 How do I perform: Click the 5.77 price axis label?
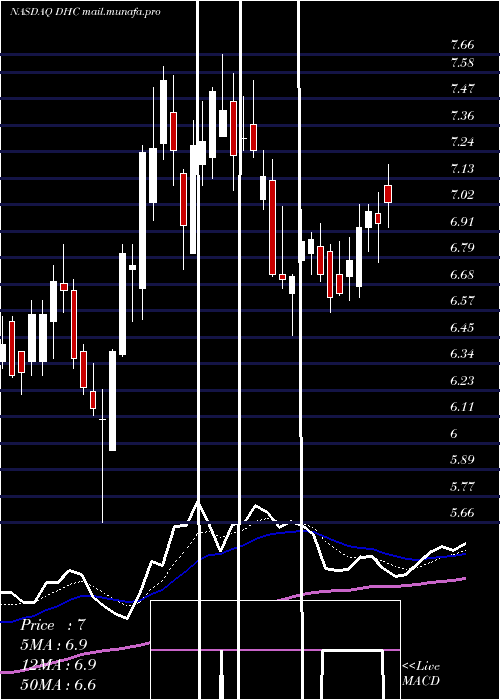pos(462,486)
